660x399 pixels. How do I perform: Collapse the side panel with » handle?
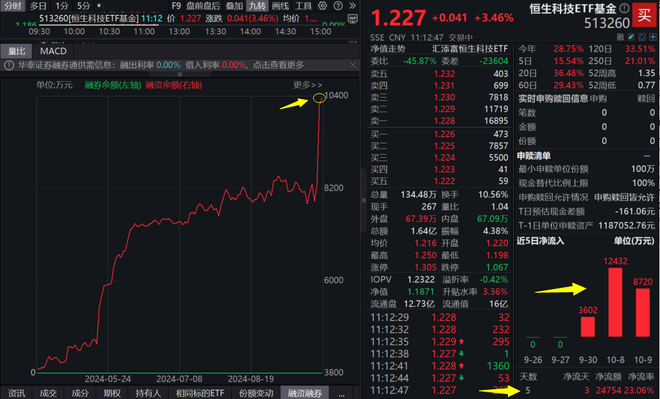[x=364, y=200]
